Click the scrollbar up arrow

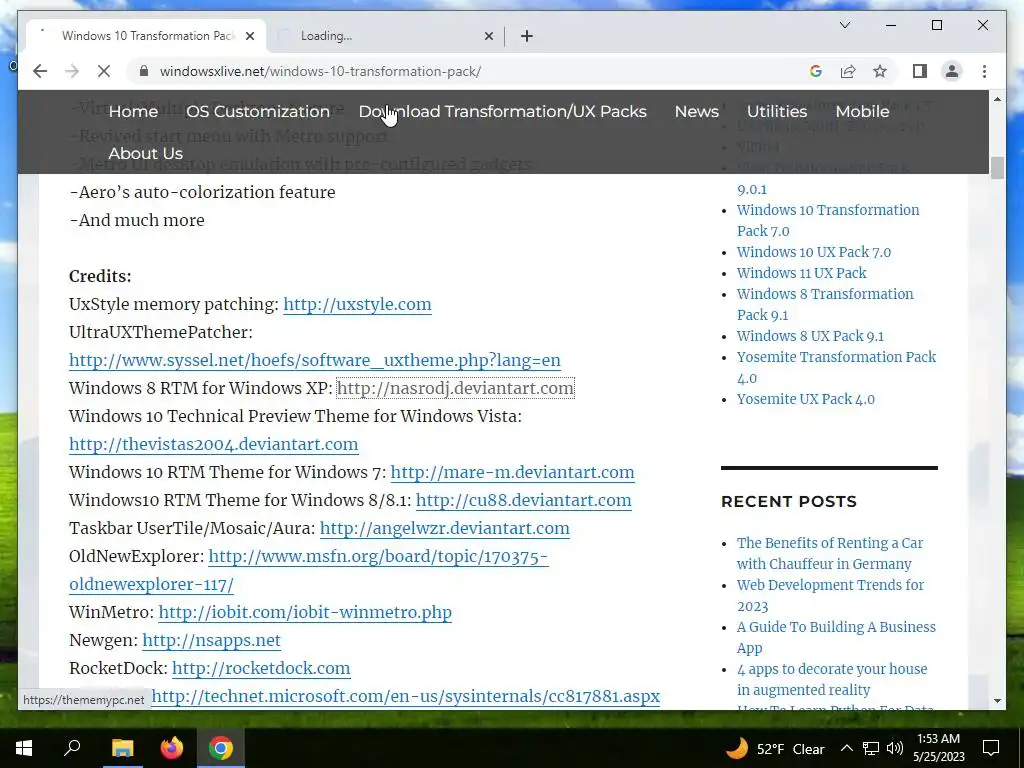tap(997, 99)
